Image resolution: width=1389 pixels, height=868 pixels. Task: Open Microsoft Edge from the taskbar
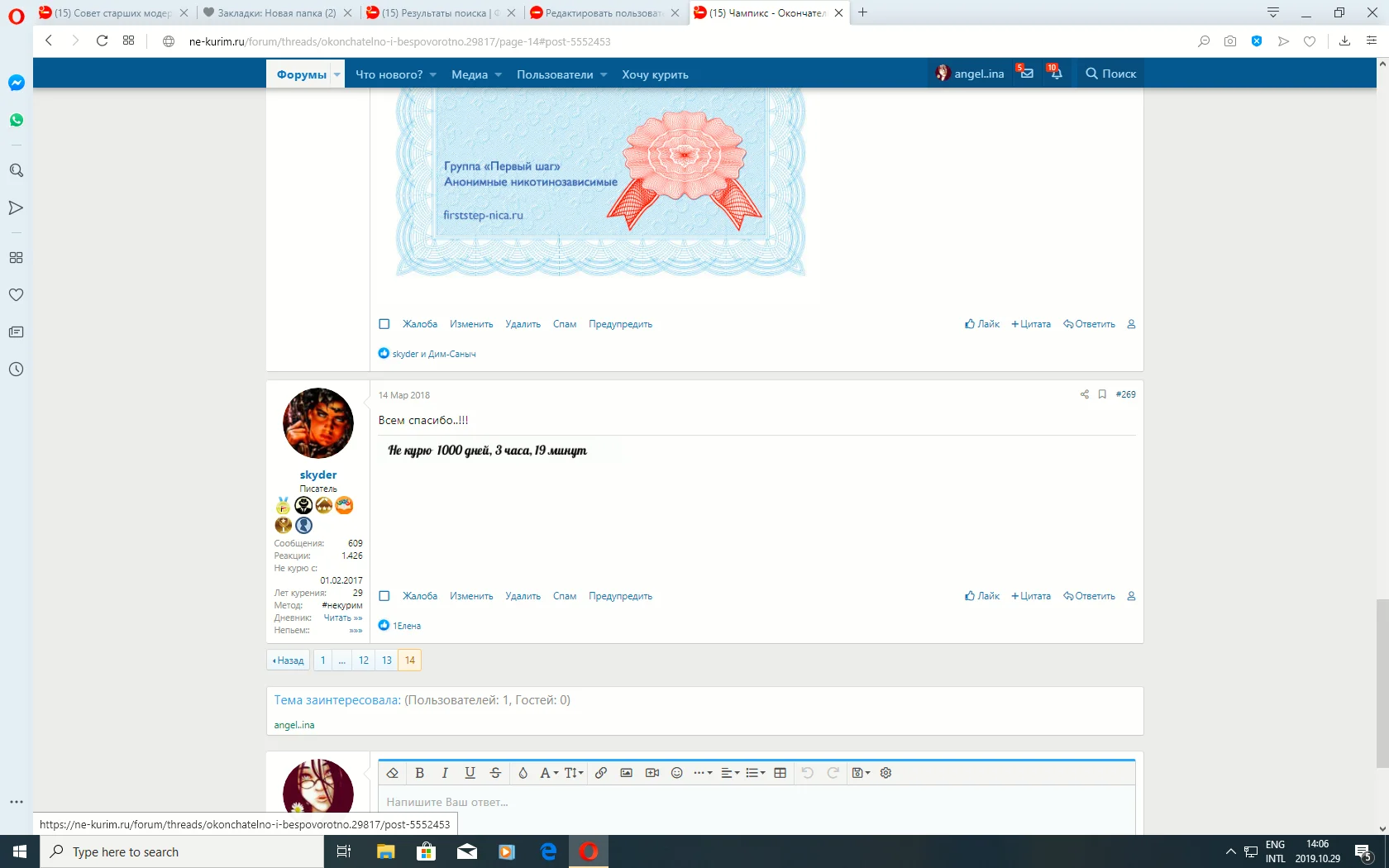pos(548,851)
